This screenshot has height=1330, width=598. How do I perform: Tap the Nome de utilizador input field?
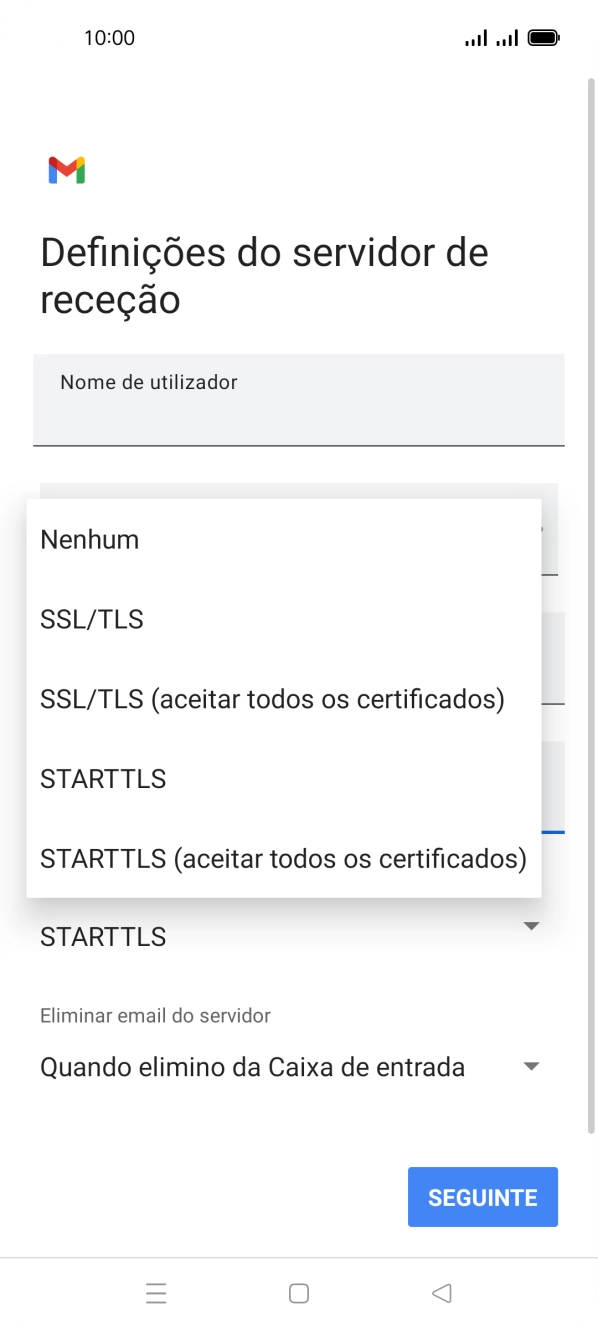pyautogui.click(x=298, y=400)
